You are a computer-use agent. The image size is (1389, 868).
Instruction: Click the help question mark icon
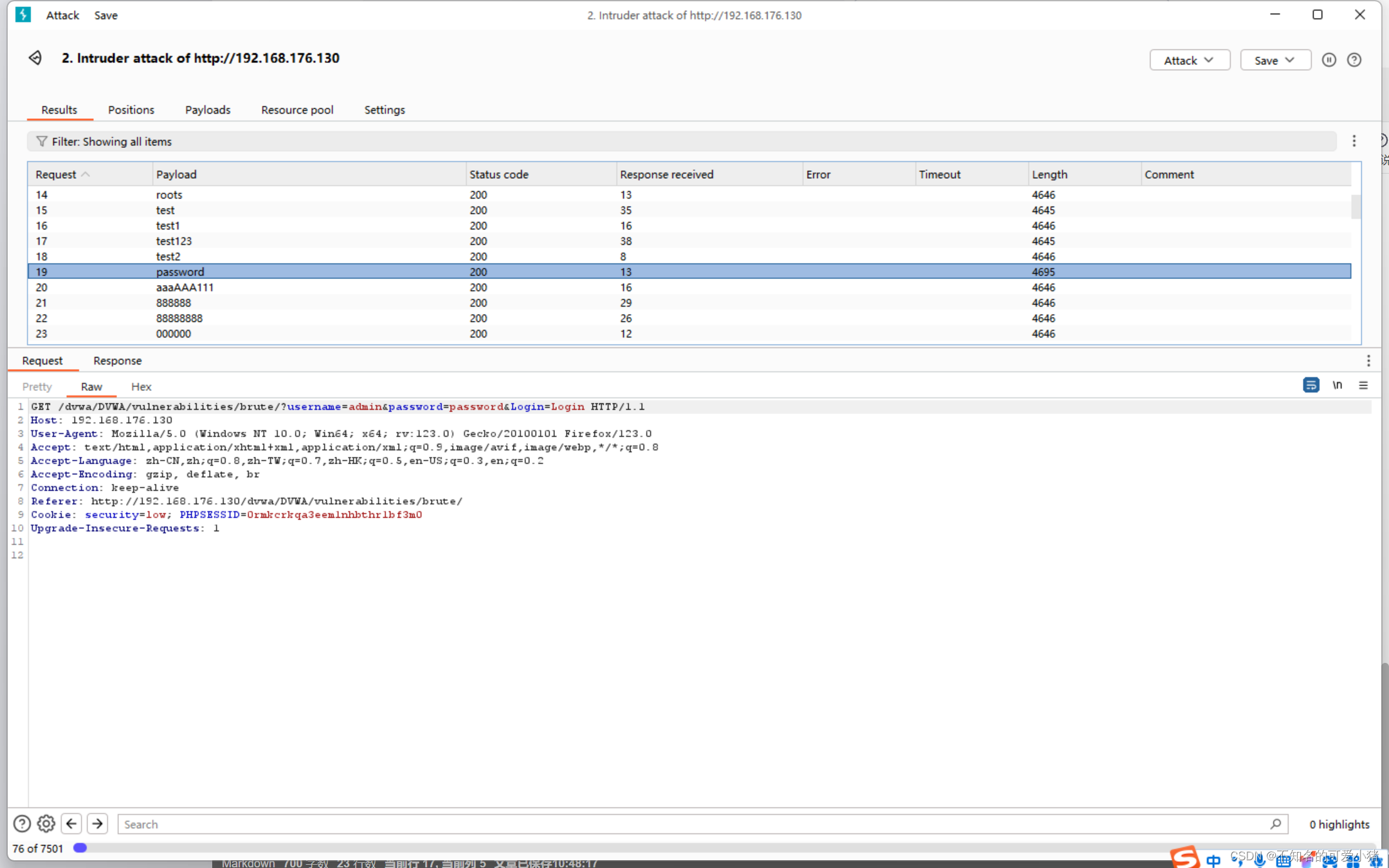pyautogui.click(x=1354, y=59)
